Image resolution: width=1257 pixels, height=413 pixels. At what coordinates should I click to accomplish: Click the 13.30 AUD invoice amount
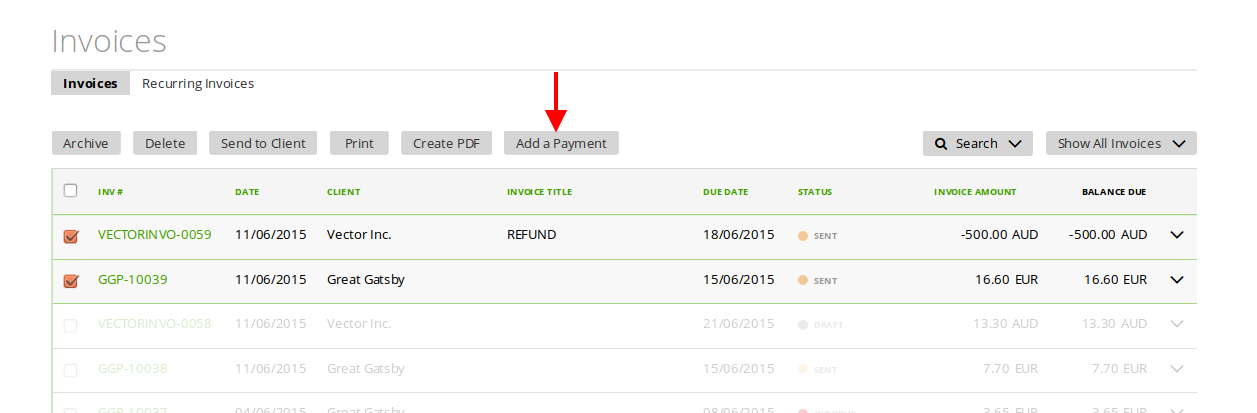[x=1006, y=324]
